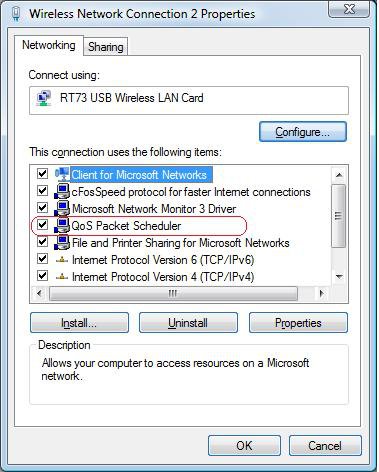Click the Properties button

tap(298, 323)
